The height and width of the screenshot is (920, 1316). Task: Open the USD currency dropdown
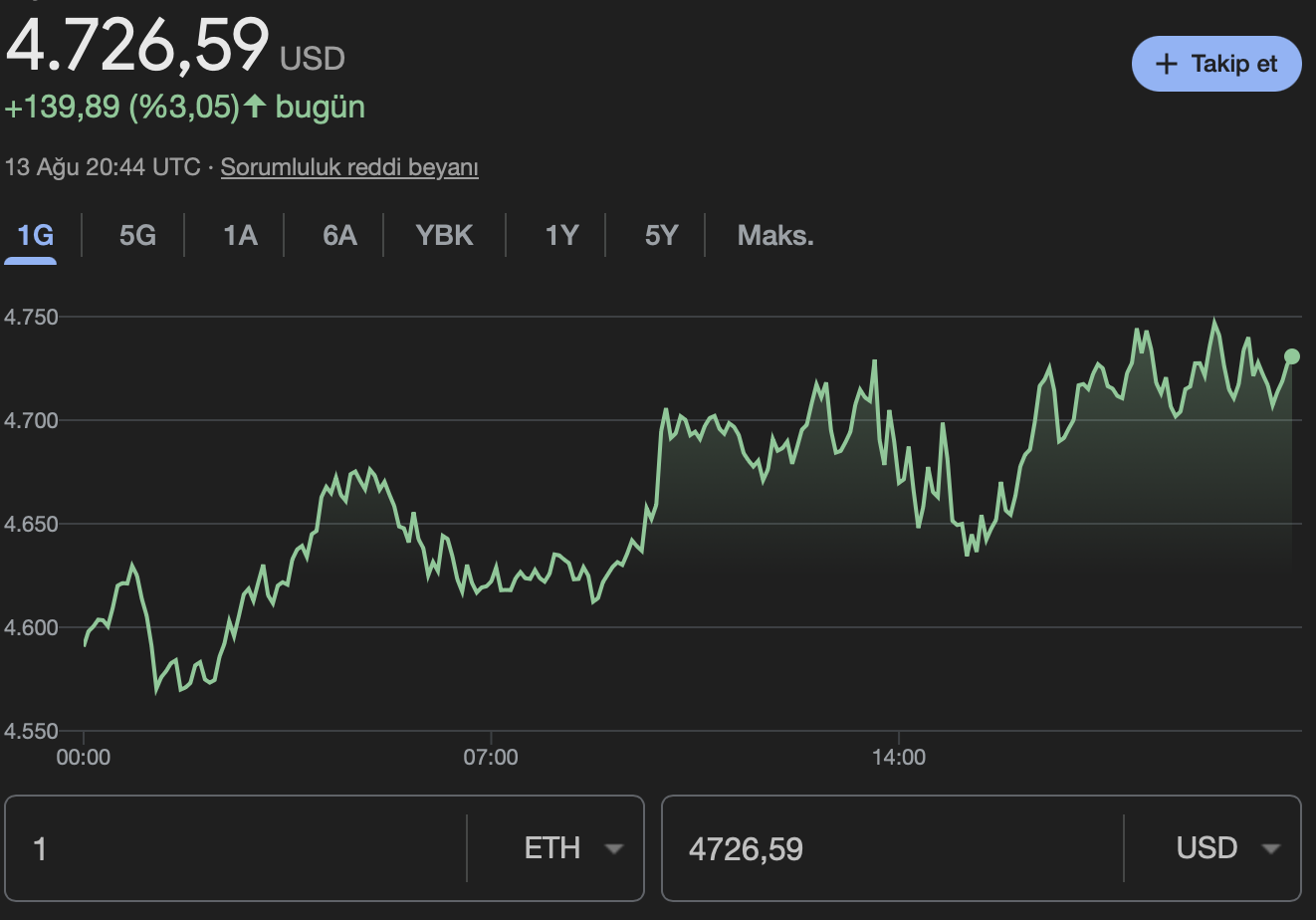(1226, 848)
